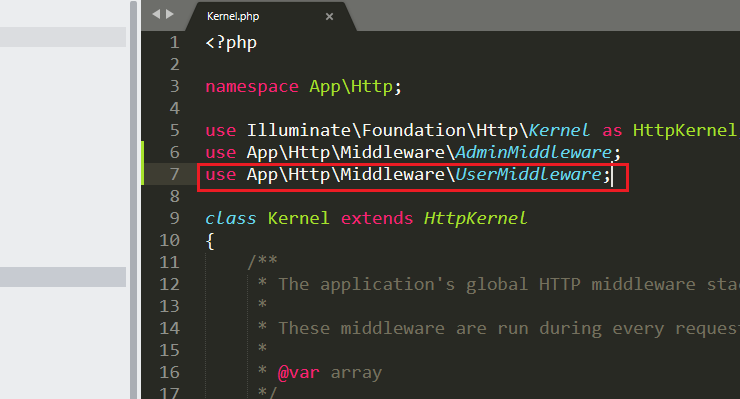Place cursor on the <?php opening tag

(231, 43)
